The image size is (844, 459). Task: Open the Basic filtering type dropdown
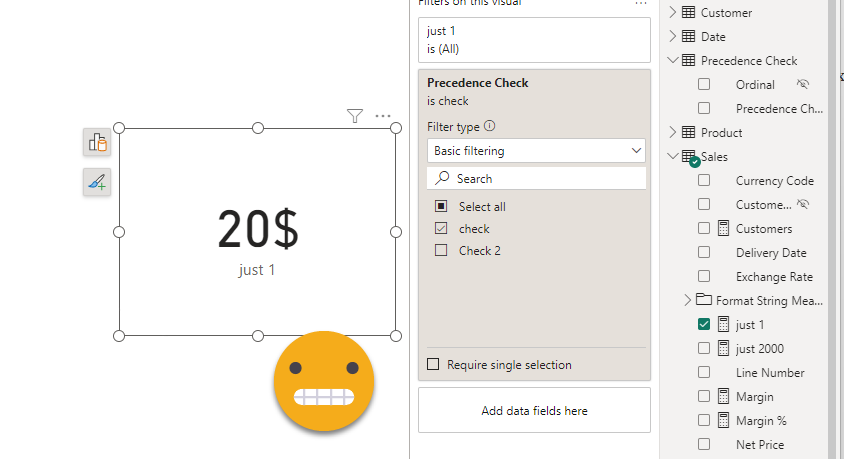tap(536, 151)
